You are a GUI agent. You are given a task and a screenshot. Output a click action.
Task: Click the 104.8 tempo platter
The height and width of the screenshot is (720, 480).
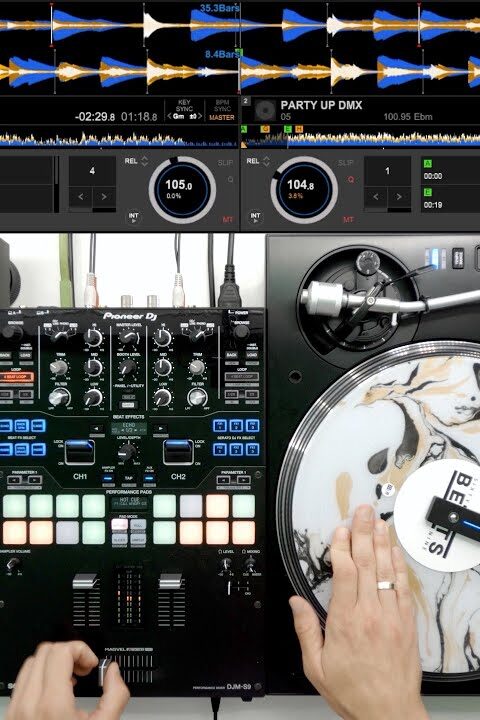[304, 189]
